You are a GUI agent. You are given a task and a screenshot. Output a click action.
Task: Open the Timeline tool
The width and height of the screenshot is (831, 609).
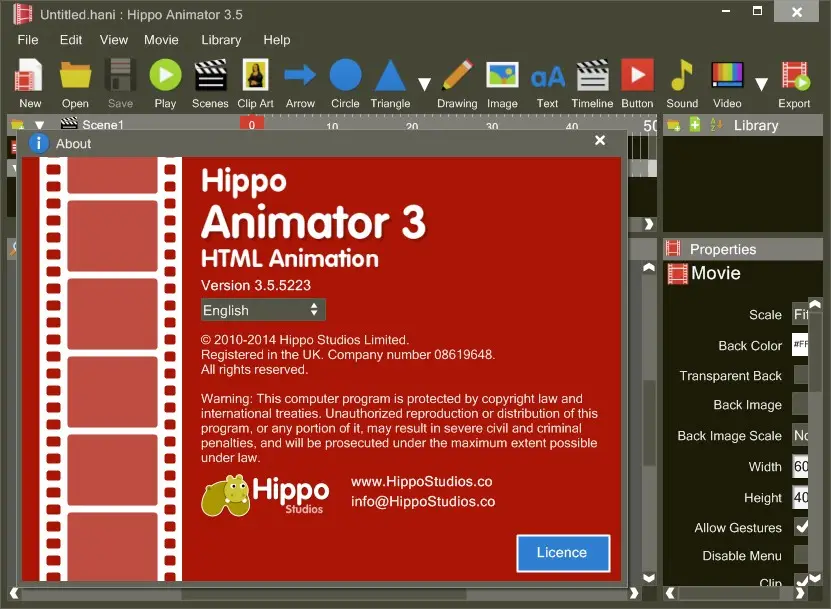(x=593, y=83)
